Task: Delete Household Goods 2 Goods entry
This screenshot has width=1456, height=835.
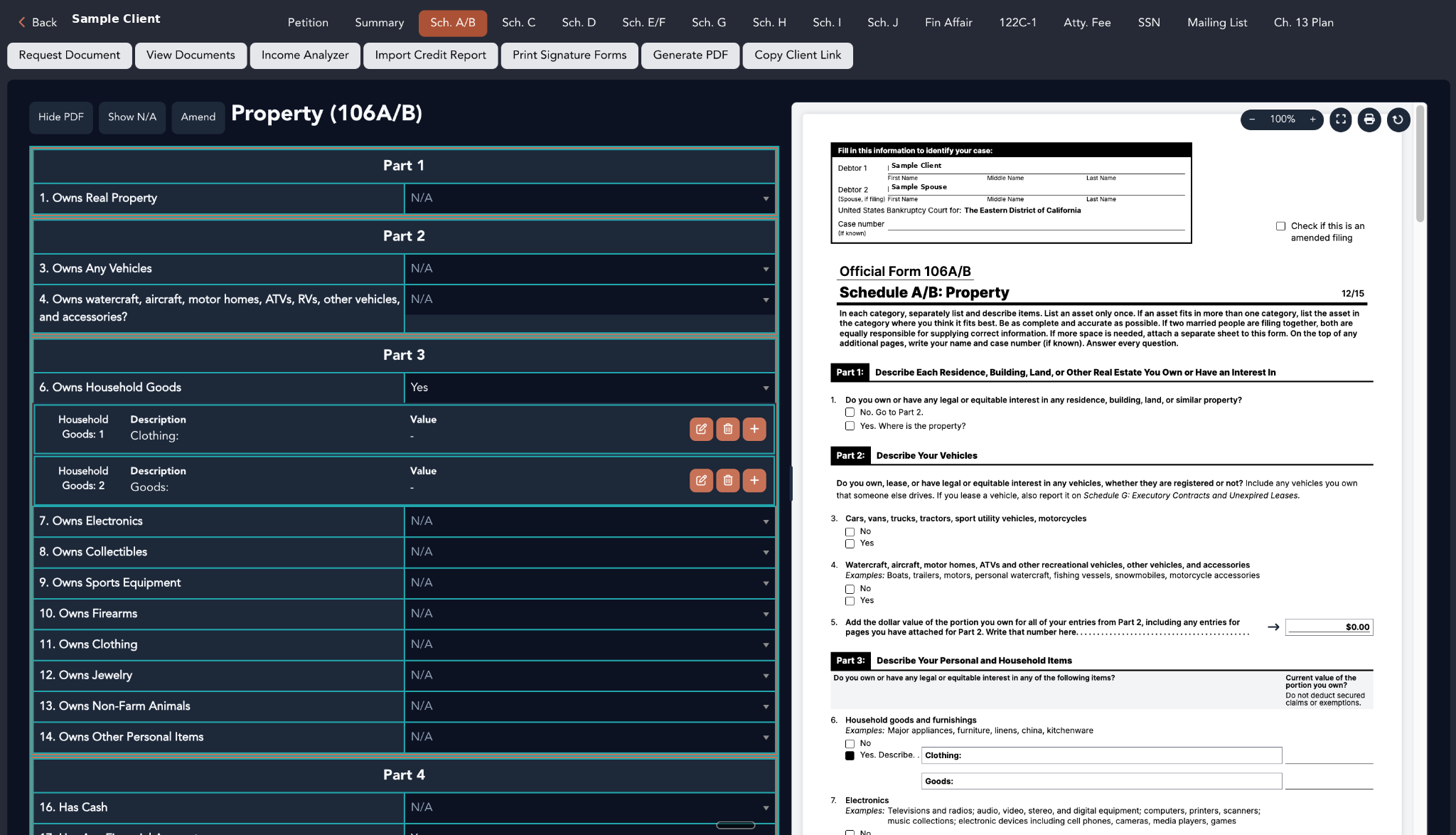Action: (728, 481)
